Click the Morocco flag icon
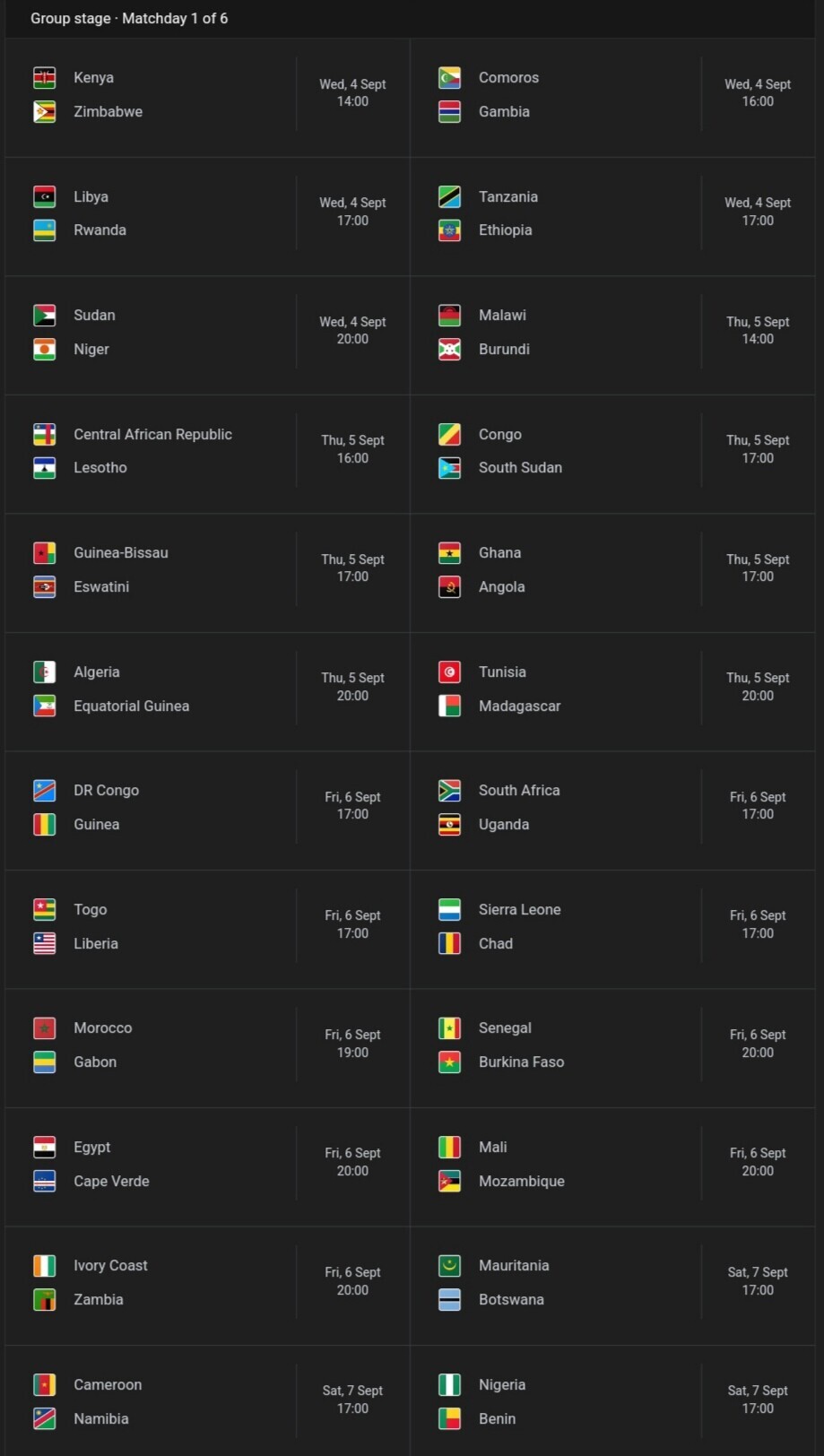824x1456 pixels. [44, 1028]
